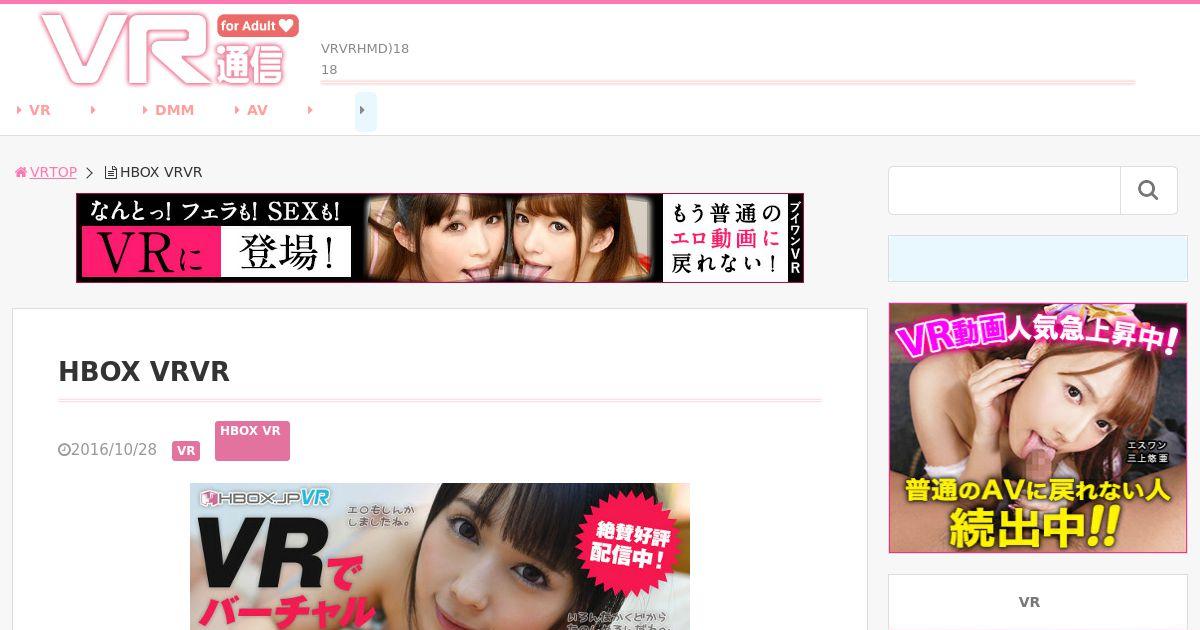Image resolution: width=1200 pixels, height=630 pixels.
Task: Select the DMM navigation menu item
Action: click(x=168, y=110)
